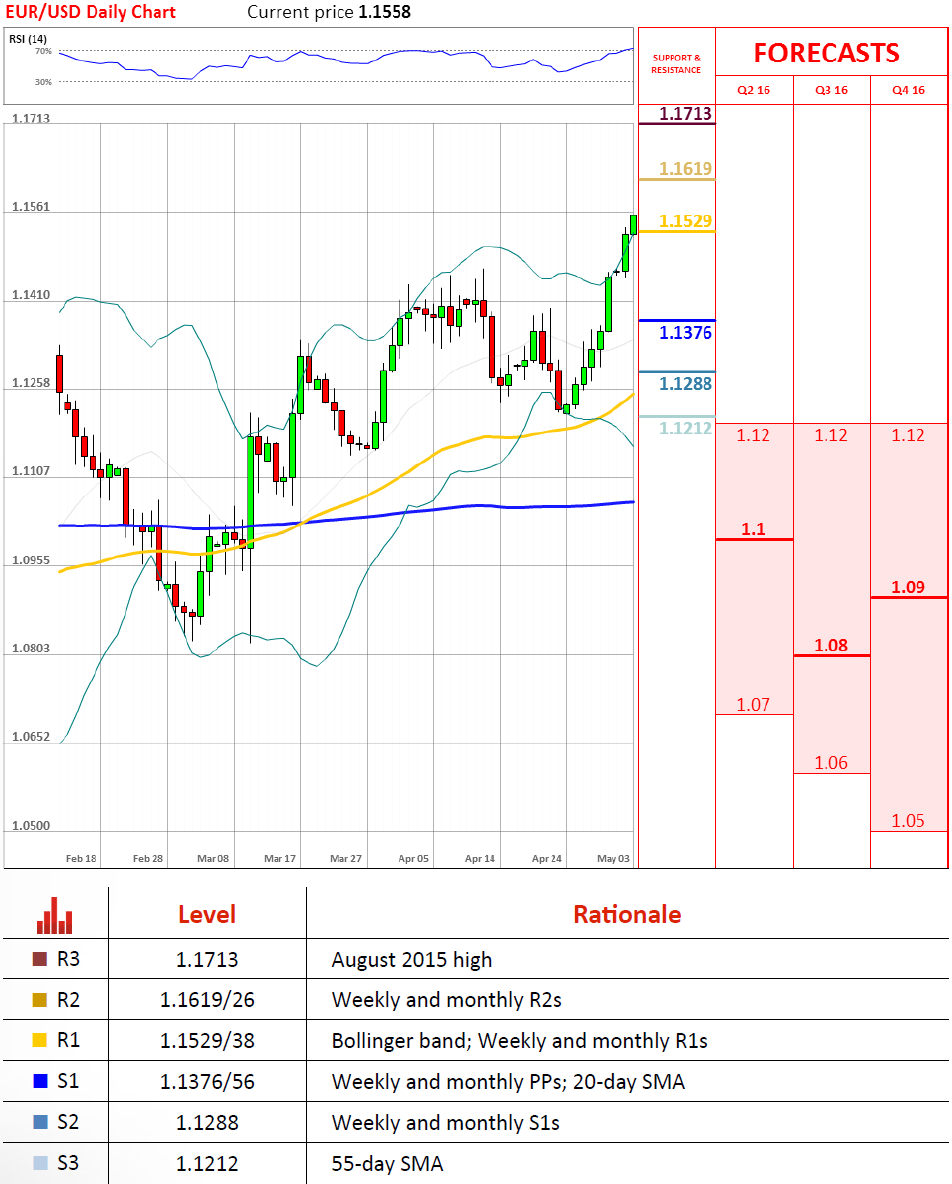952x1184 pixels.
Task: Click the EUR/USD Daily Chart title
Action: pos(90,12)
